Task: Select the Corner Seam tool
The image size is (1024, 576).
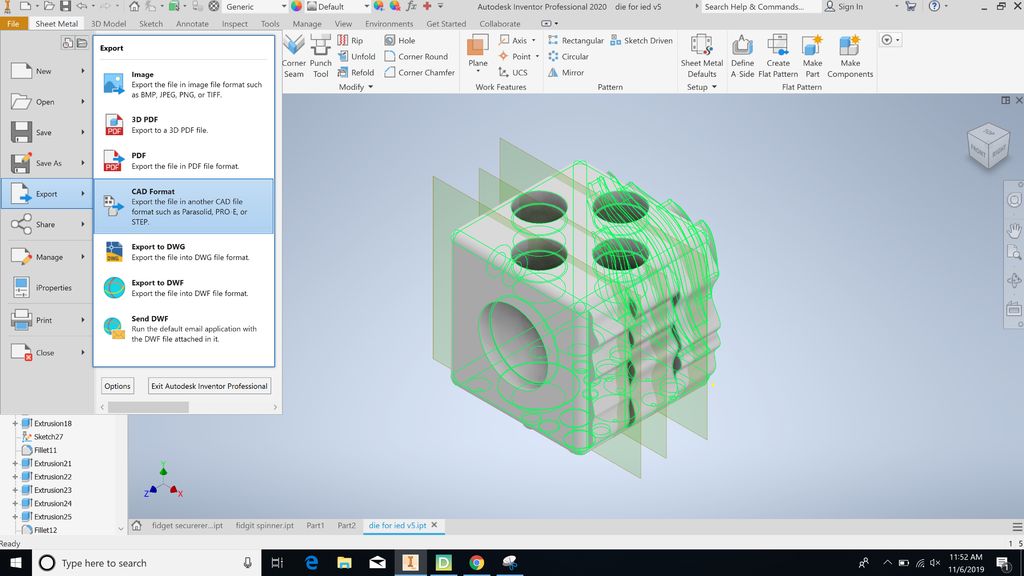Action: point(294,57)
